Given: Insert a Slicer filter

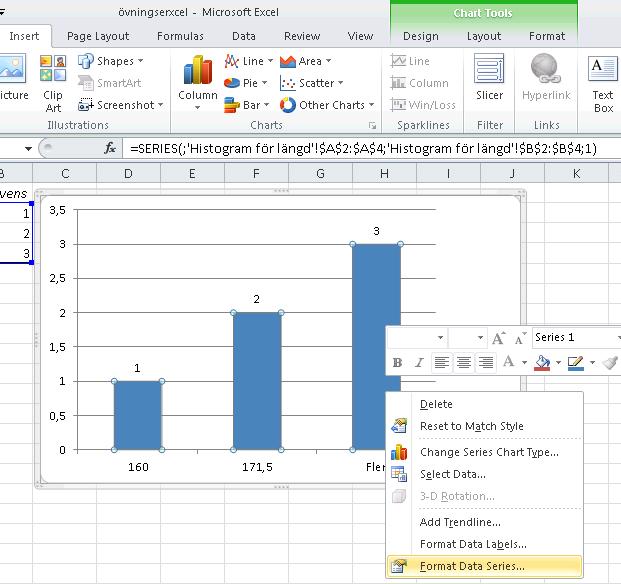Looking at the screenshot, I should (490, 78).
